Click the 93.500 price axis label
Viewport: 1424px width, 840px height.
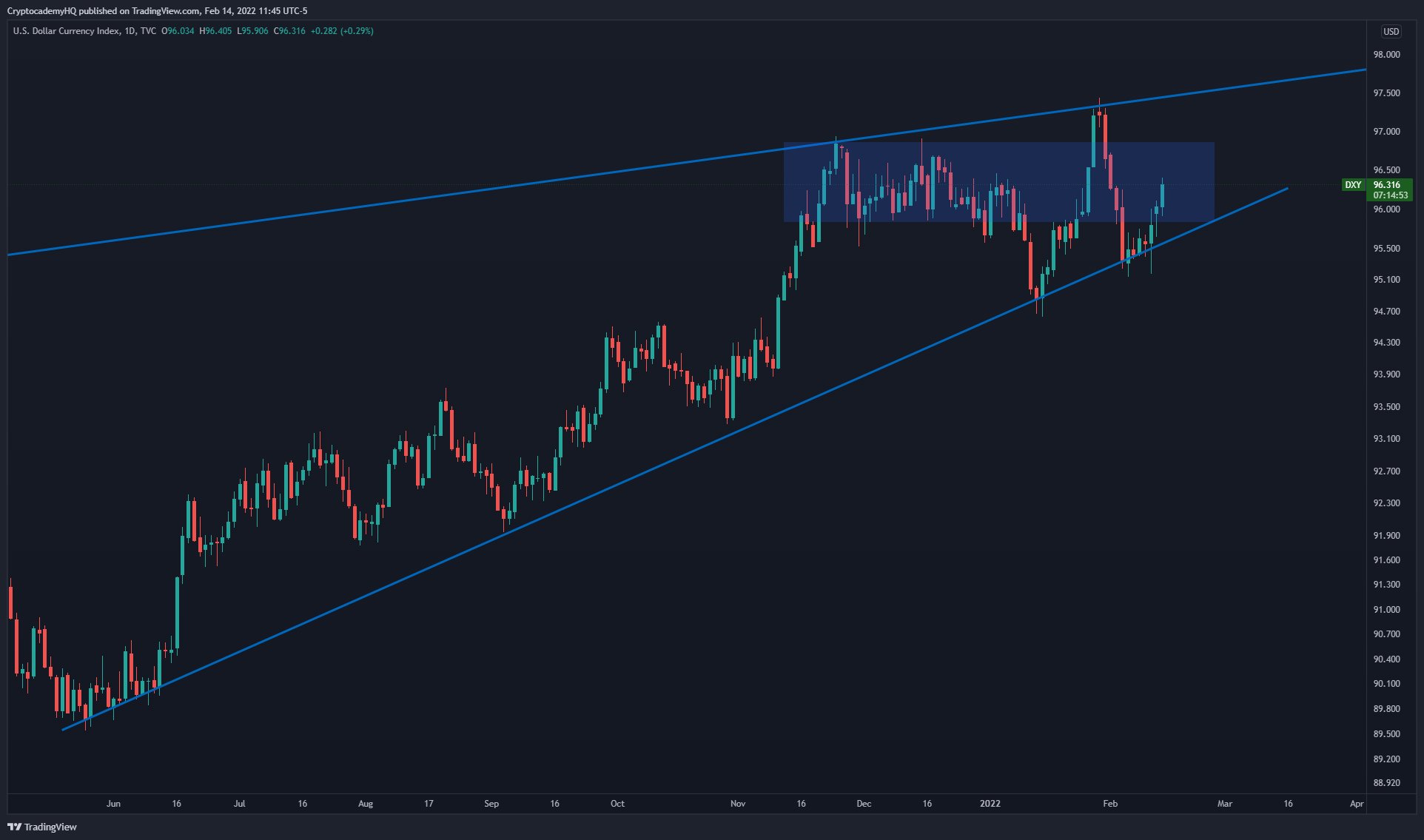point(1386,407)
